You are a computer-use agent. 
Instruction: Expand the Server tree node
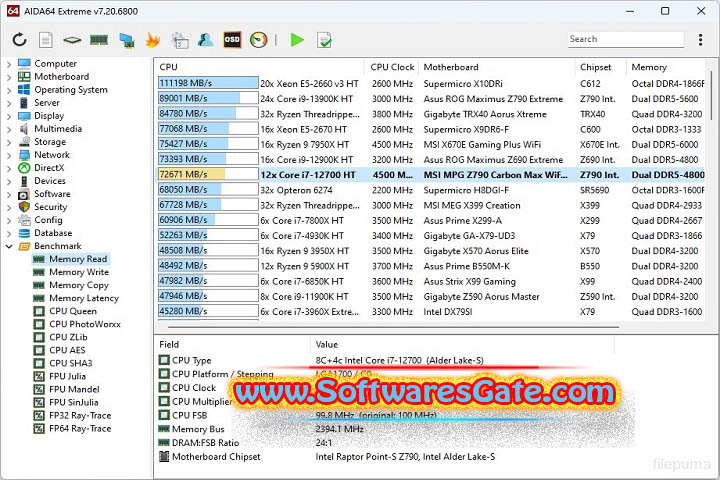(x=9, y=103)
